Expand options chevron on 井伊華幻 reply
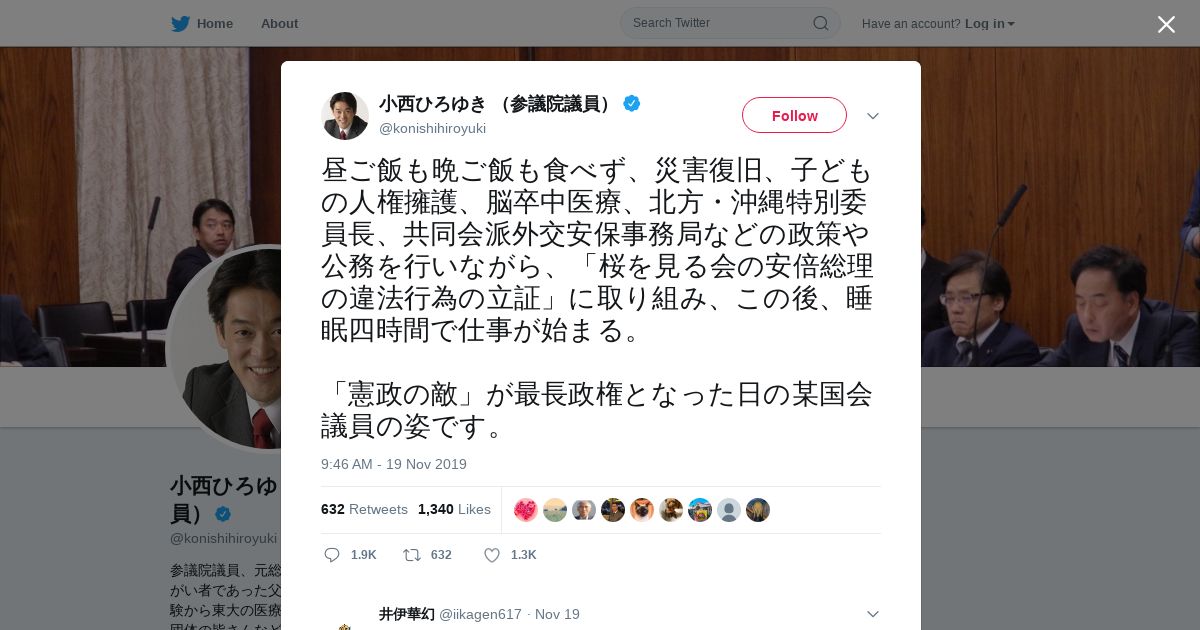Screen dimensions: 1200x630 coord(873,614)
